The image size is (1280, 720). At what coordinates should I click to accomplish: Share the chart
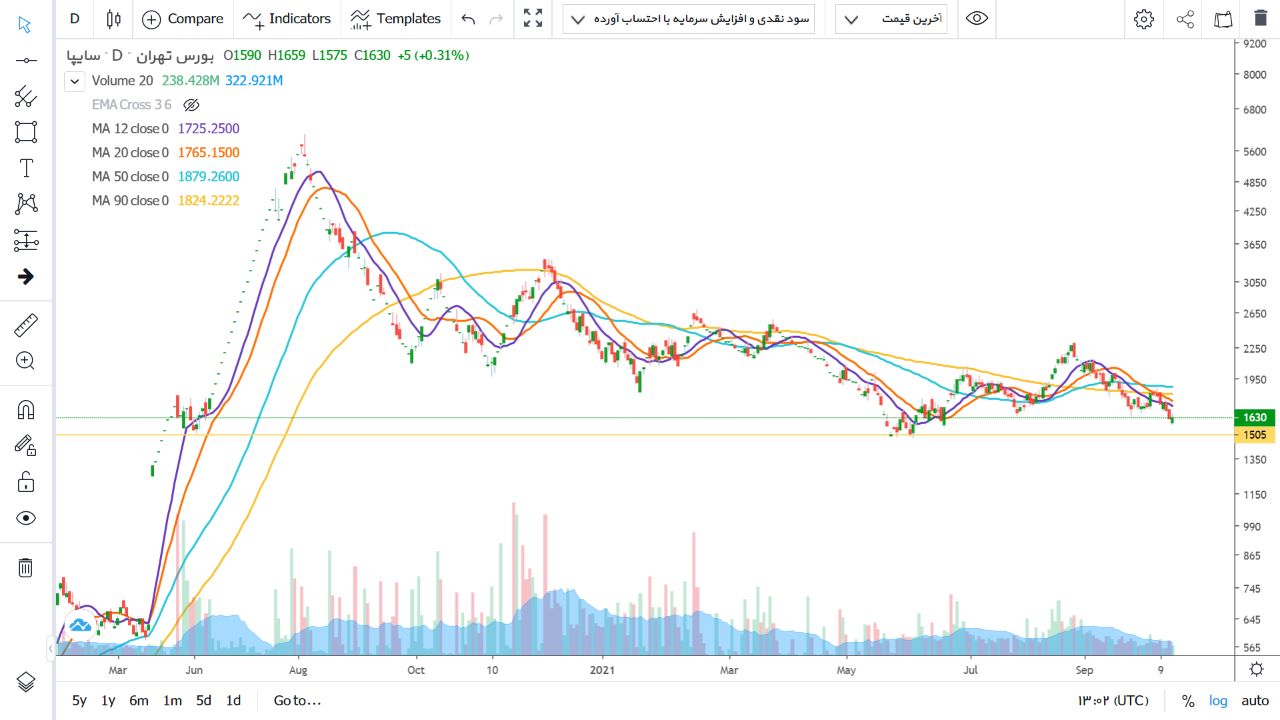coord(1185,19)
